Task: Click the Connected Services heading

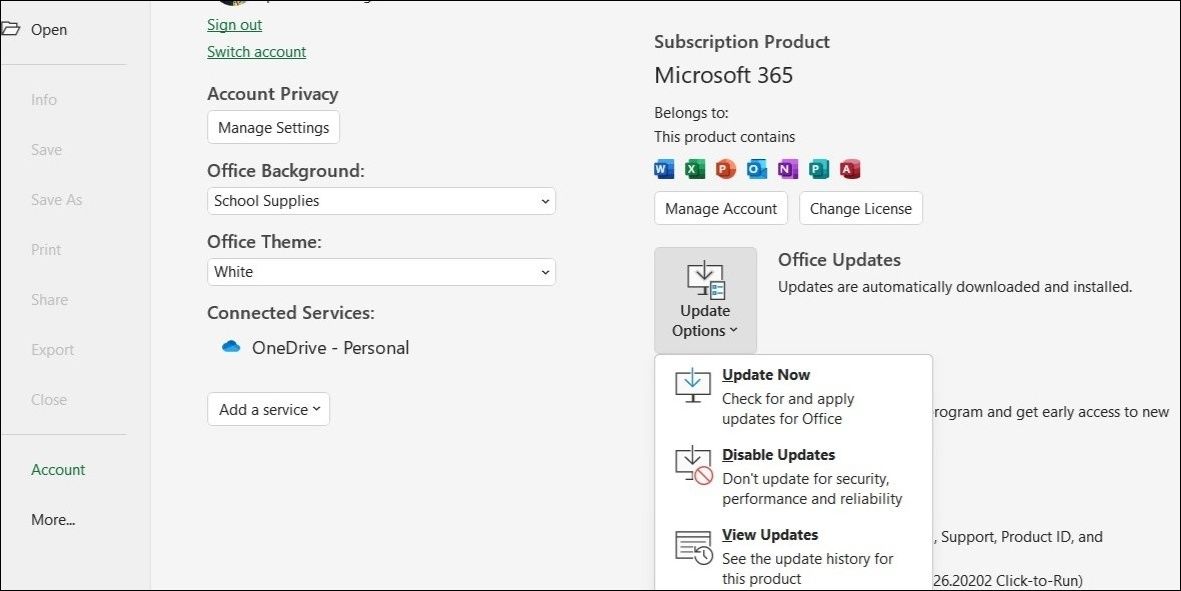Action: coord(291,312)
